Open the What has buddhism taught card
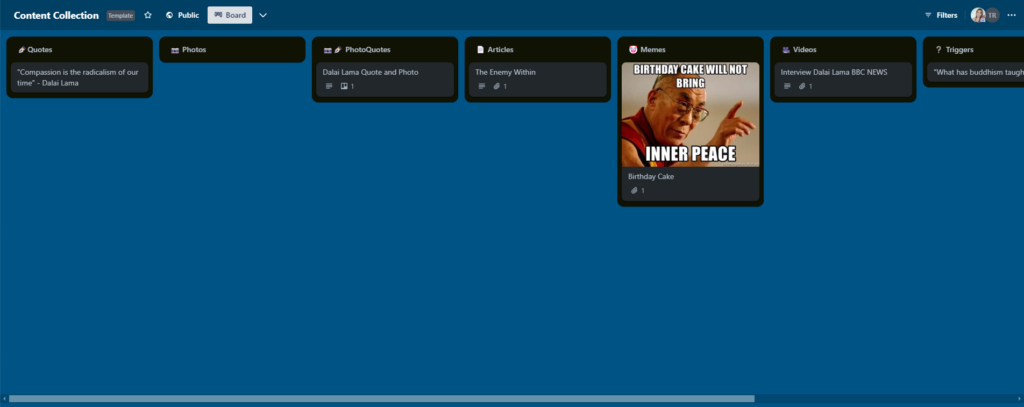This screenshot has height=407, width=1024. [976, 73]
